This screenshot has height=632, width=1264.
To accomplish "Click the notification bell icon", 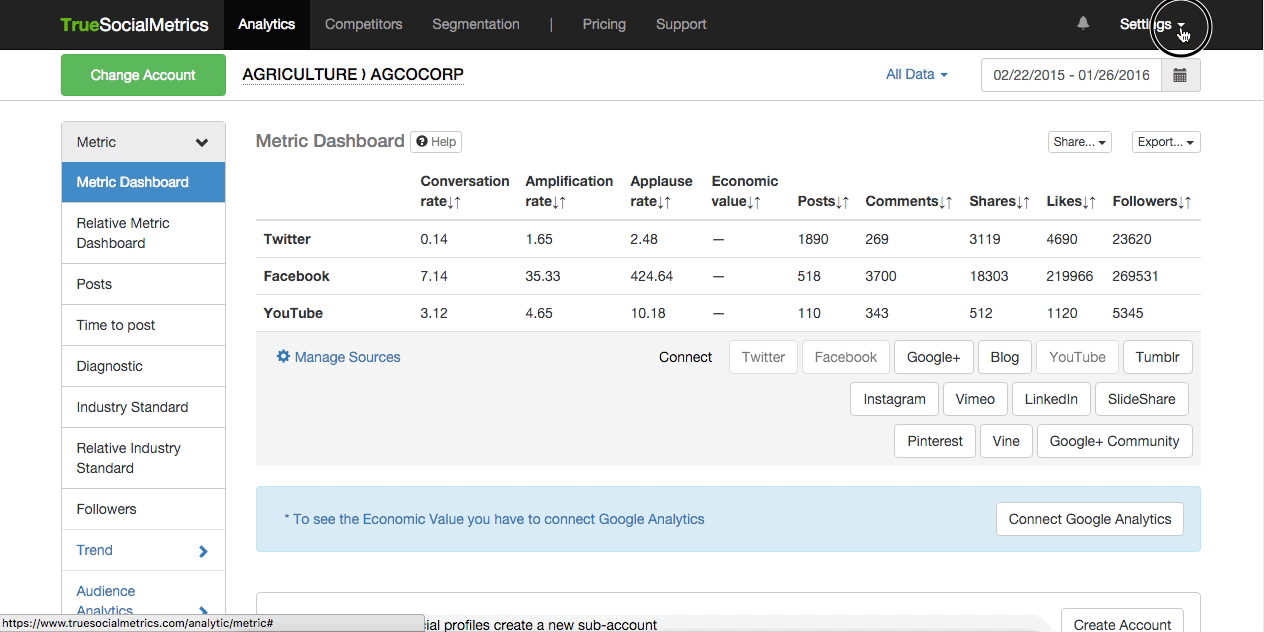I will point(1083,23).
